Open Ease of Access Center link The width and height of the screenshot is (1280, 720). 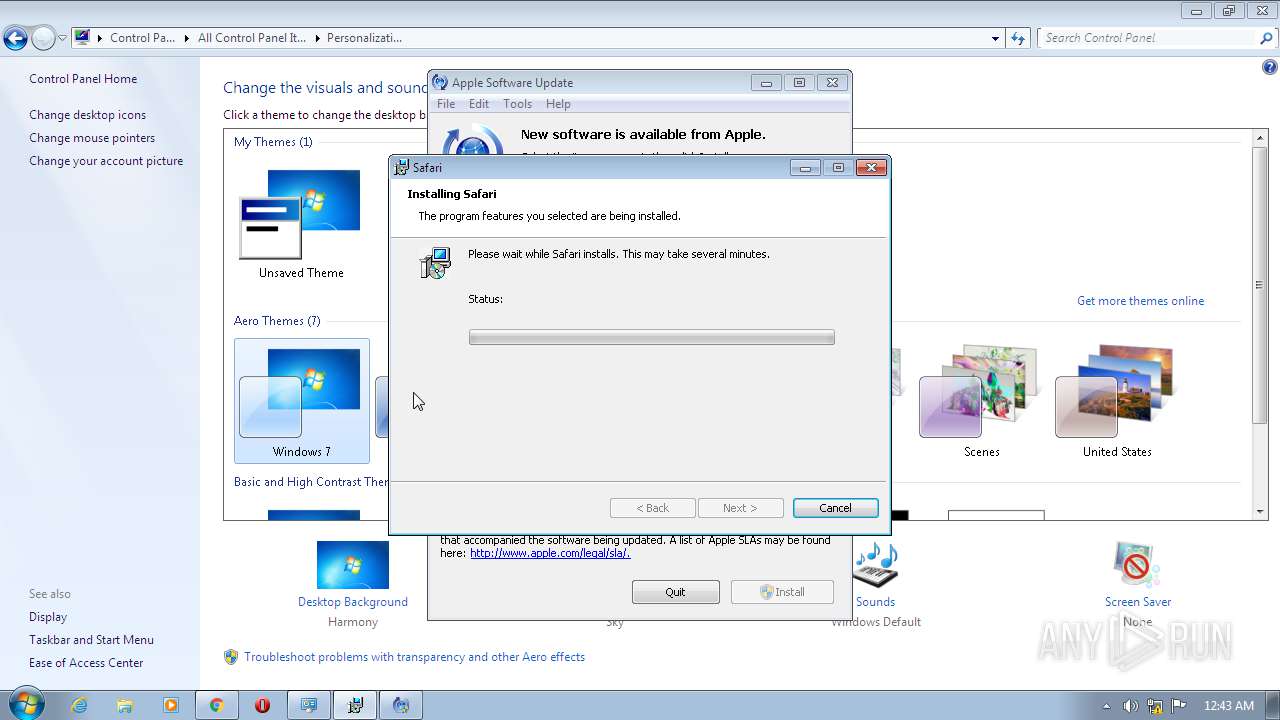point(86,663)
